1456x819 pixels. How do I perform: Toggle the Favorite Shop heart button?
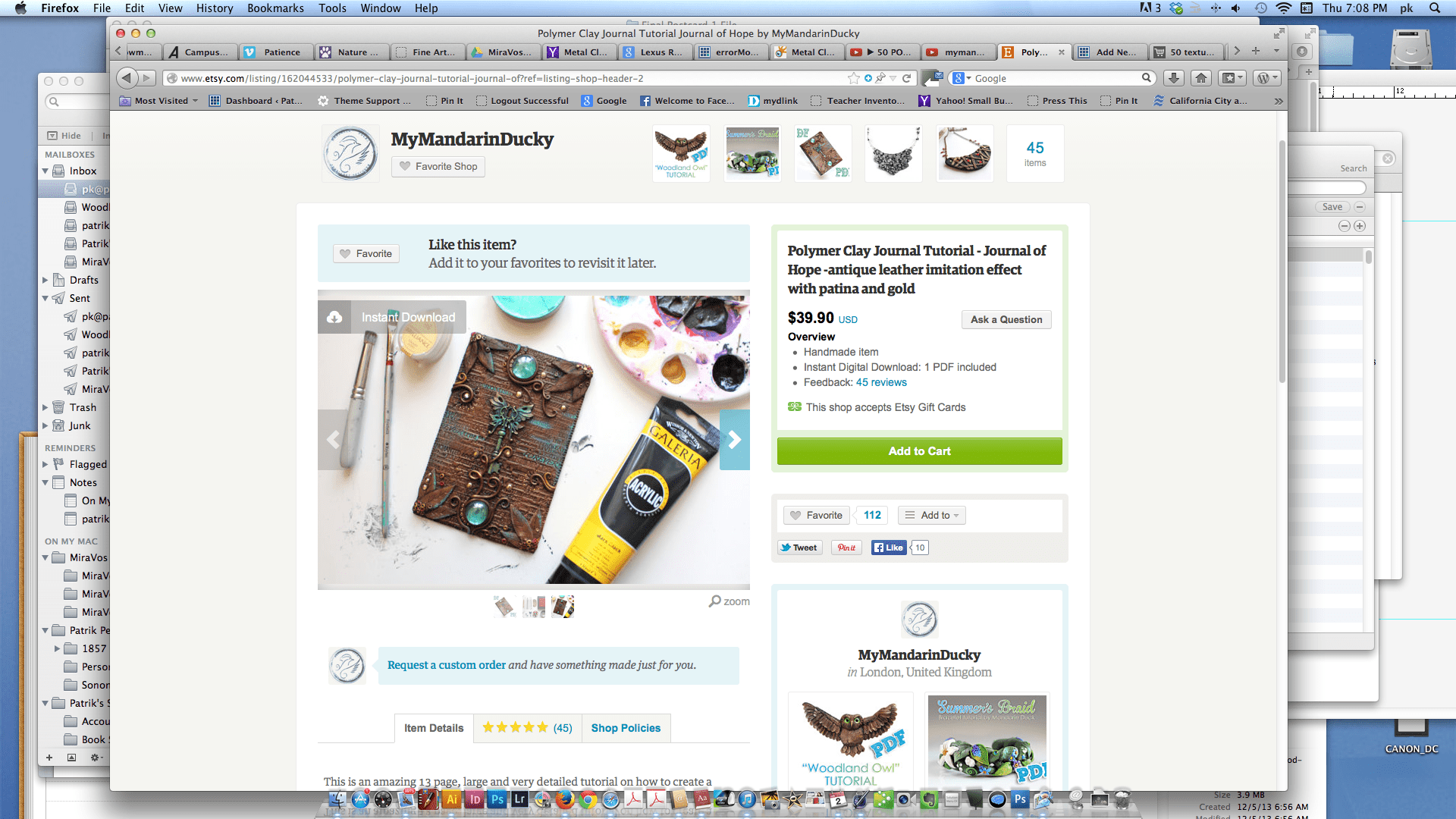[x=438, y=167]
